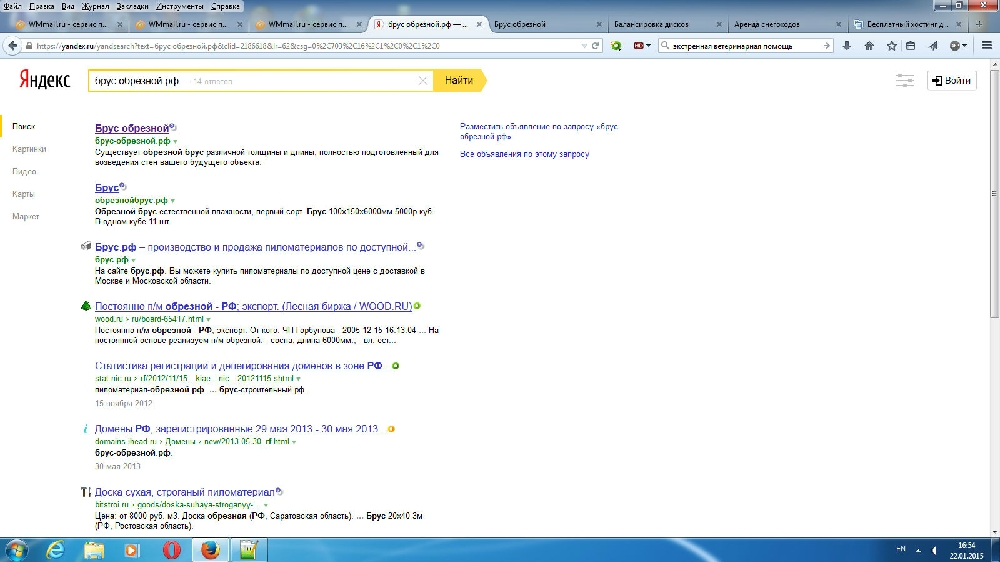Expand the wood.ru board URL dropdown arrow

click(209, 320)
